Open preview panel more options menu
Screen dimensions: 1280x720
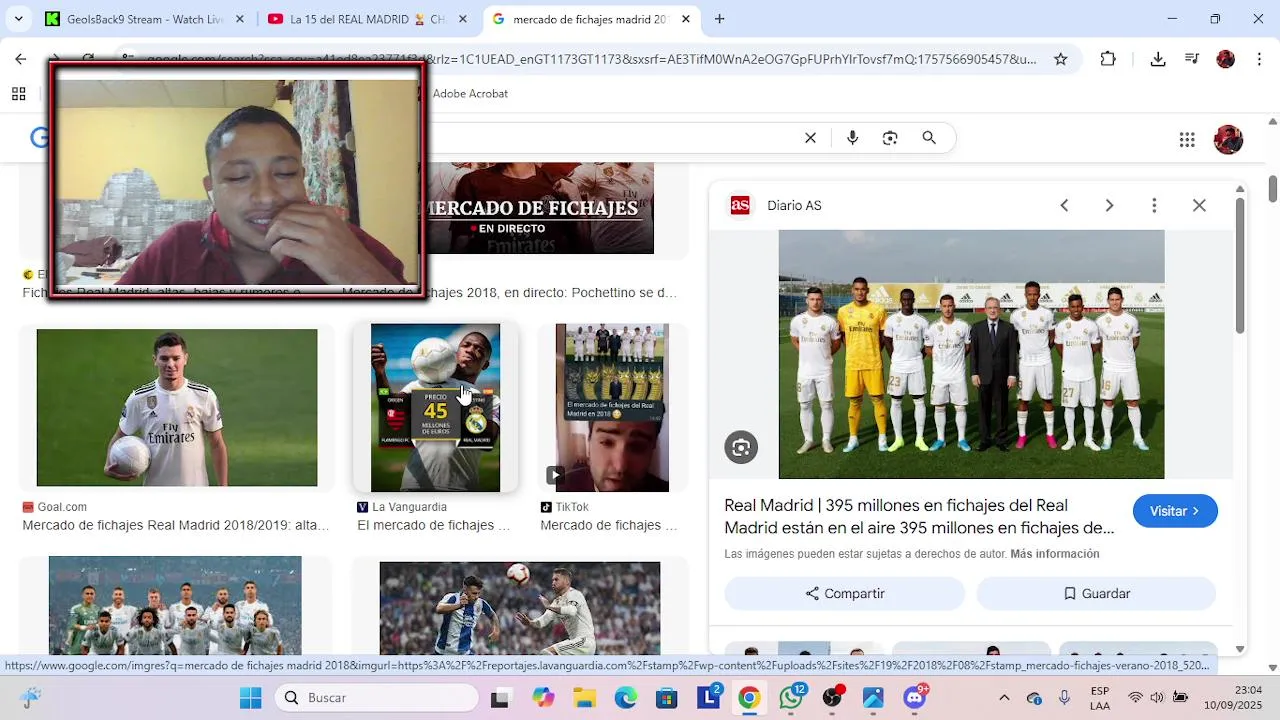coord(1154,205)
